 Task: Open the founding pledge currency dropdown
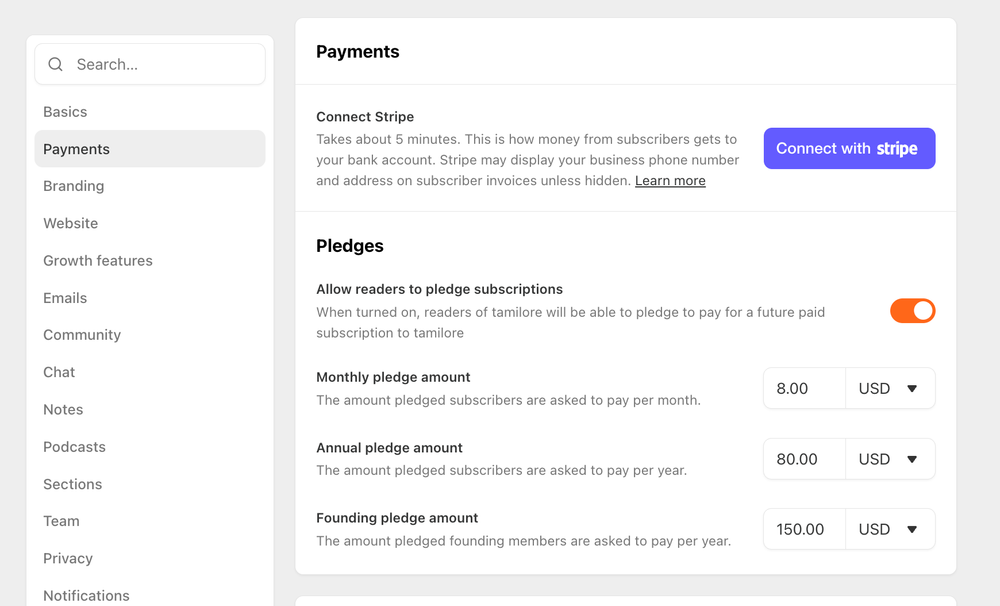click(x=890, y=529)
